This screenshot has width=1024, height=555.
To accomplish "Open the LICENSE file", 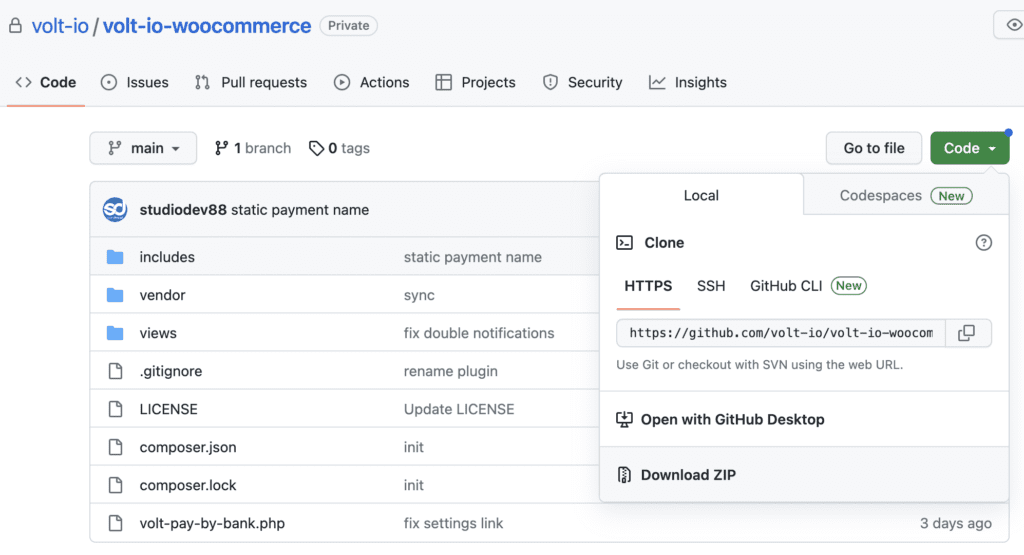I will 168,409.
